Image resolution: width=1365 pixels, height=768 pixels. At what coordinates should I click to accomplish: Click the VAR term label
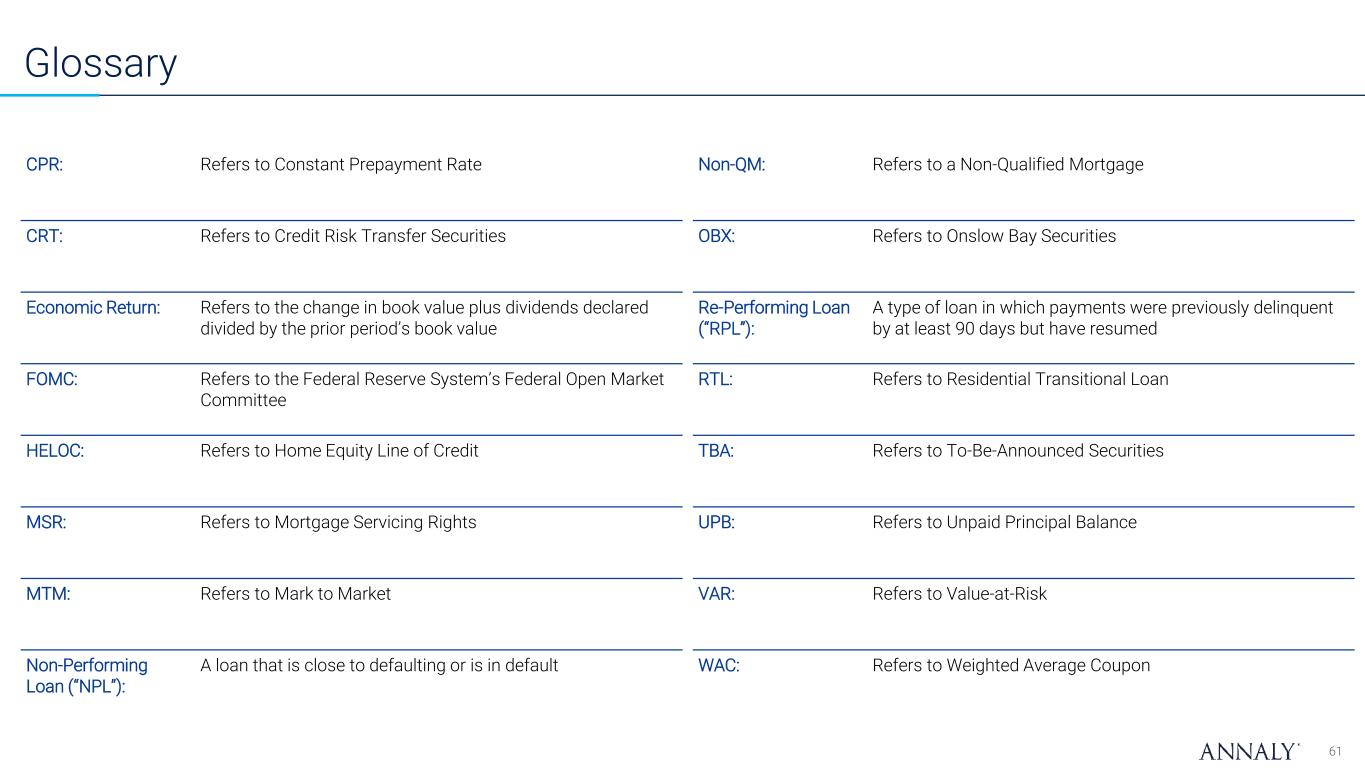[x=716, y=594]
